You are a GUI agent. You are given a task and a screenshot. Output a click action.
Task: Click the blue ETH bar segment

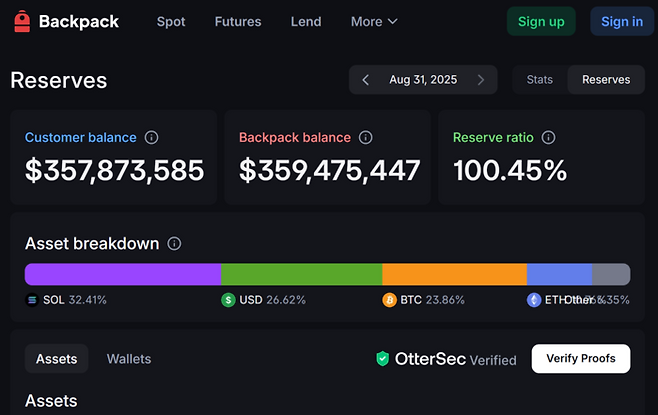point(559,274)
